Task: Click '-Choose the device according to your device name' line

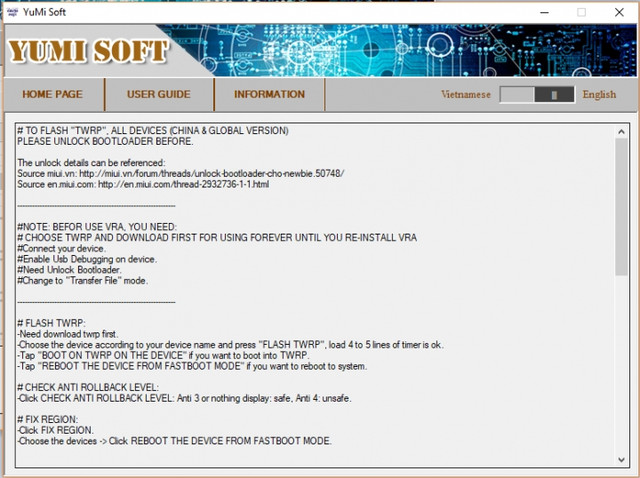Action: (231, 345)
